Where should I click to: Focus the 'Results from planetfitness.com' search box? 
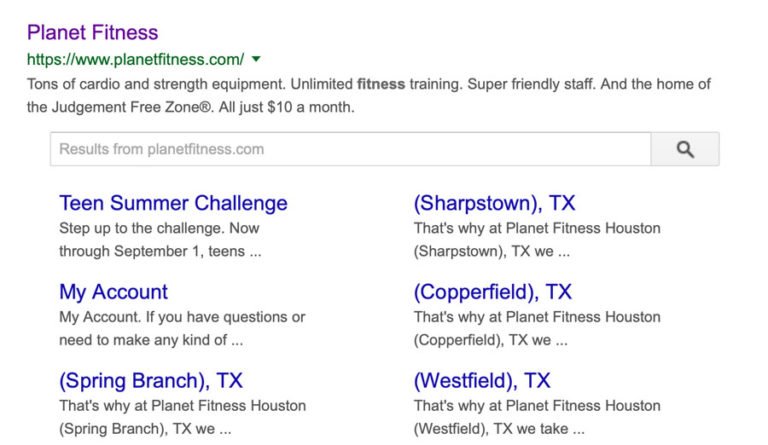click(x=350, y=149)
